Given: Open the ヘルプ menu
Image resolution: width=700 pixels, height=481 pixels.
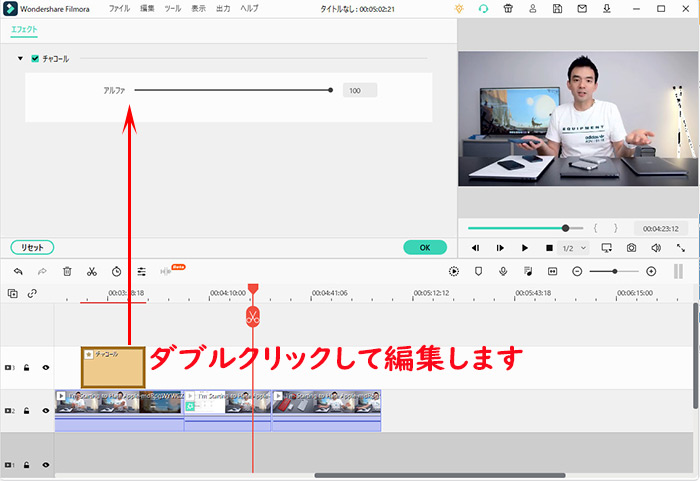Looking at the screenshot, I should [249, 8].
